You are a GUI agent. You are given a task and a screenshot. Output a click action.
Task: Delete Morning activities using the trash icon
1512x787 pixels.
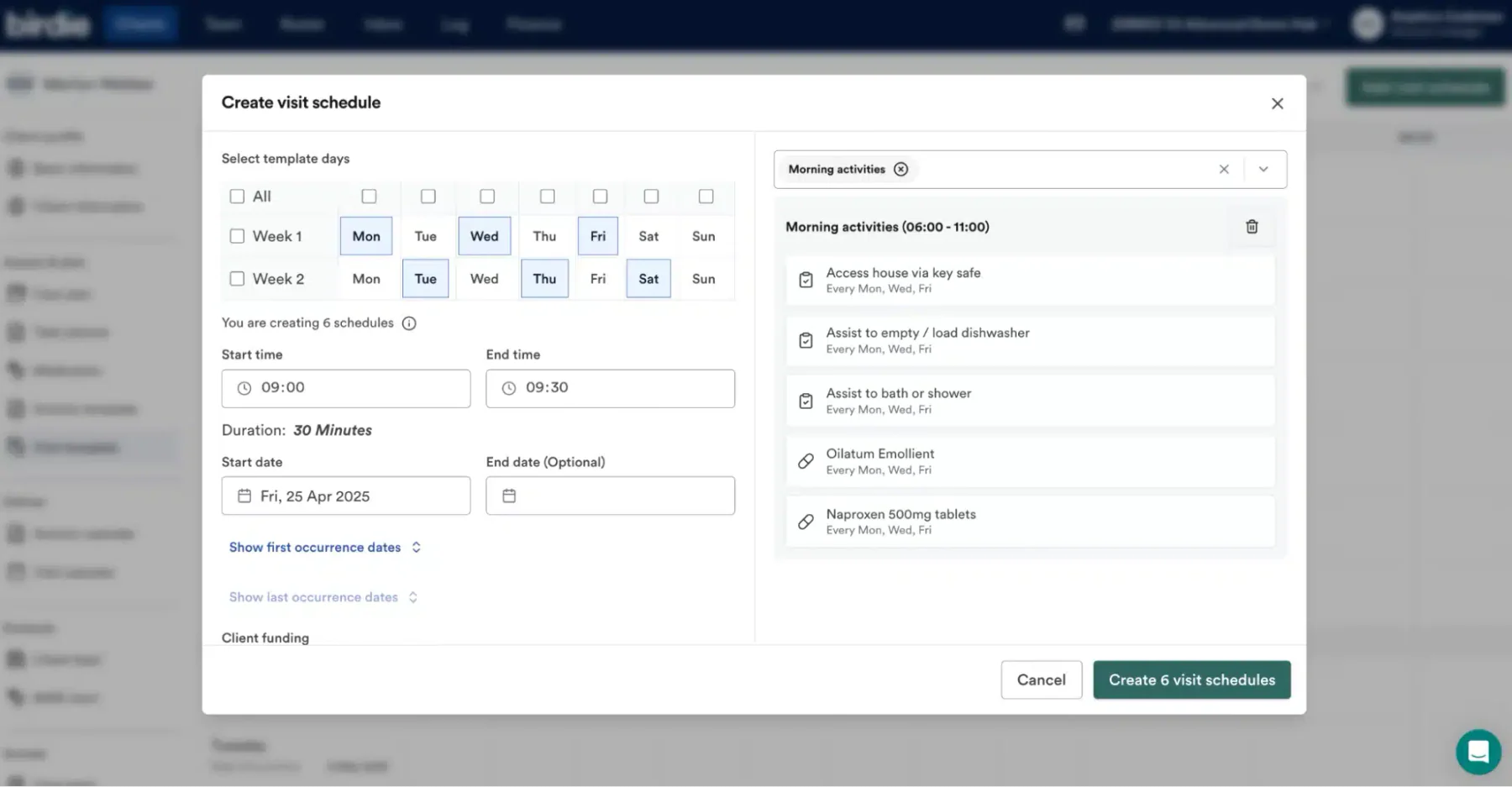(x=1252, y=227)
